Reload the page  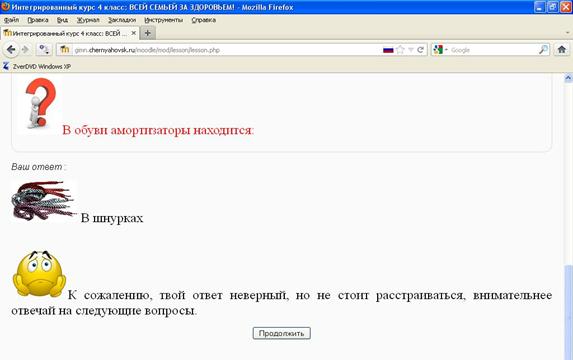pyautogui.click(x=420, y=50)
